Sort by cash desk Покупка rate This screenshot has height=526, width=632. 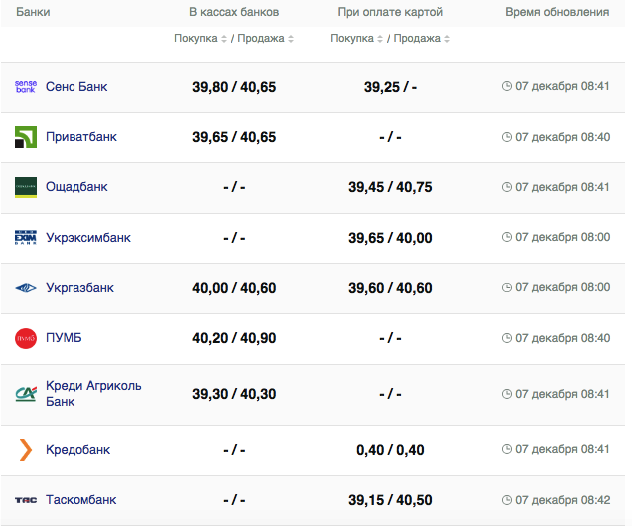pos(200,39)
